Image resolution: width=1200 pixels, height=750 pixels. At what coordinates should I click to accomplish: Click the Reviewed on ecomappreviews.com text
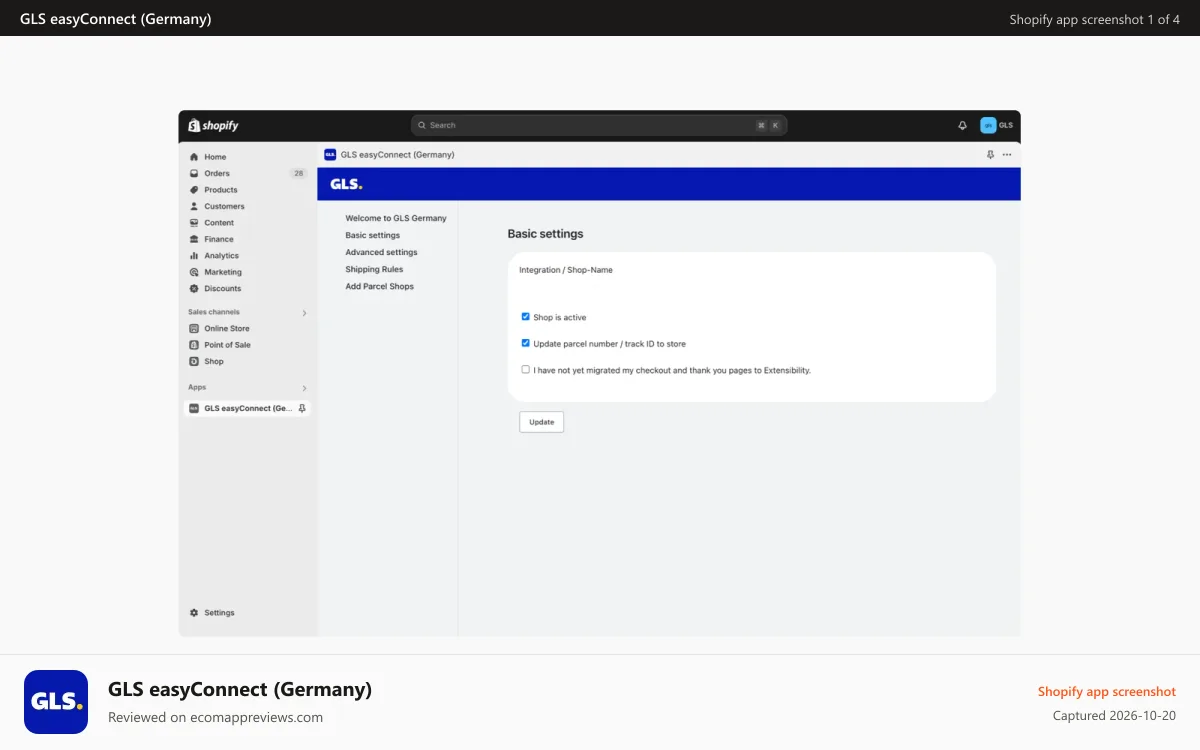pos(215,717)
